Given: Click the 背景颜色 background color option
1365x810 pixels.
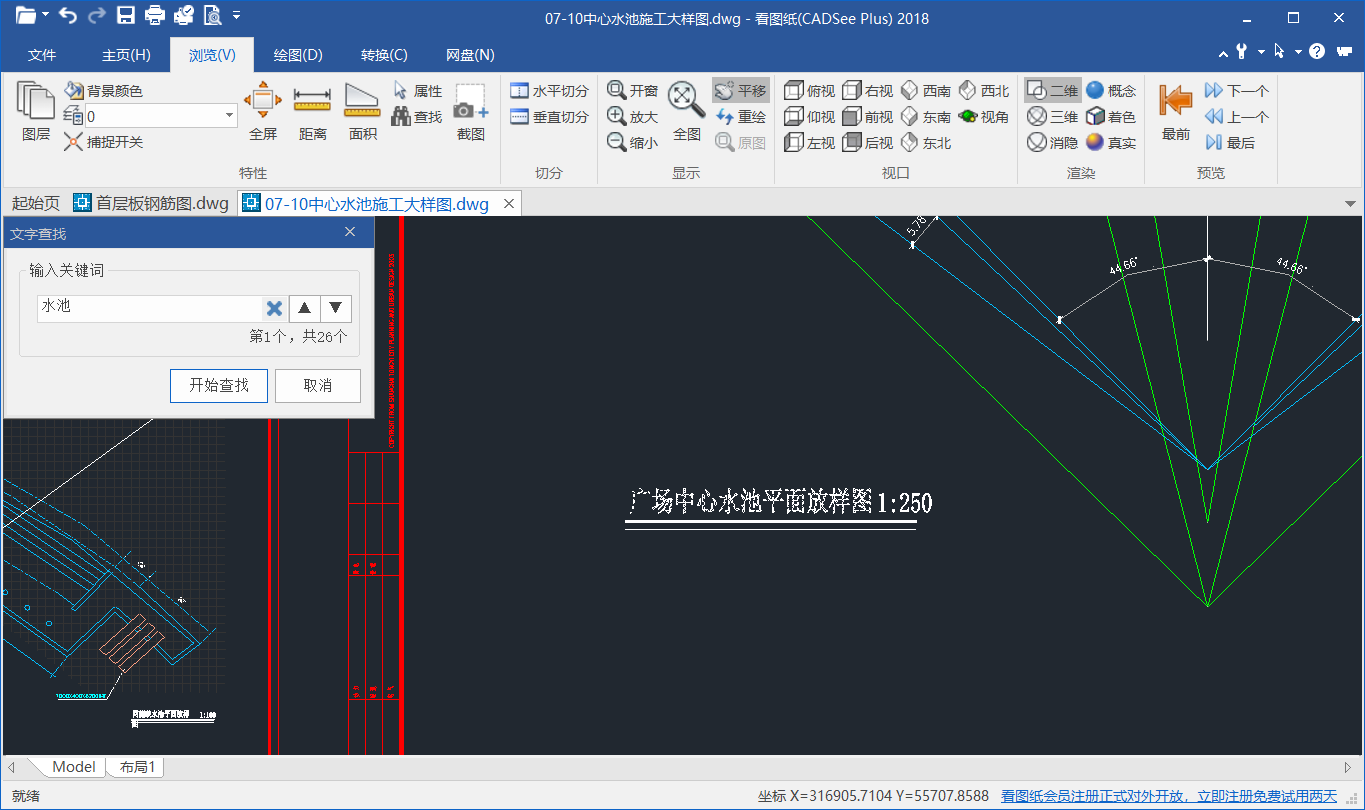Looking at the screenshot, I should pyautogui.click(x=104, y=91).
